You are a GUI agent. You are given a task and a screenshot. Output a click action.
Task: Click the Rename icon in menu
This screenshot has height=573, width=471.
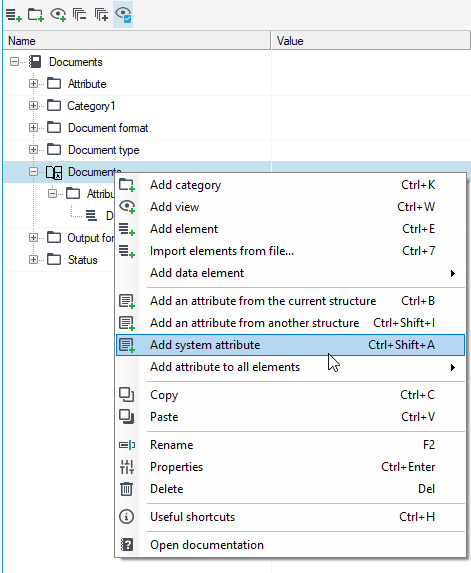click(127, 445)
